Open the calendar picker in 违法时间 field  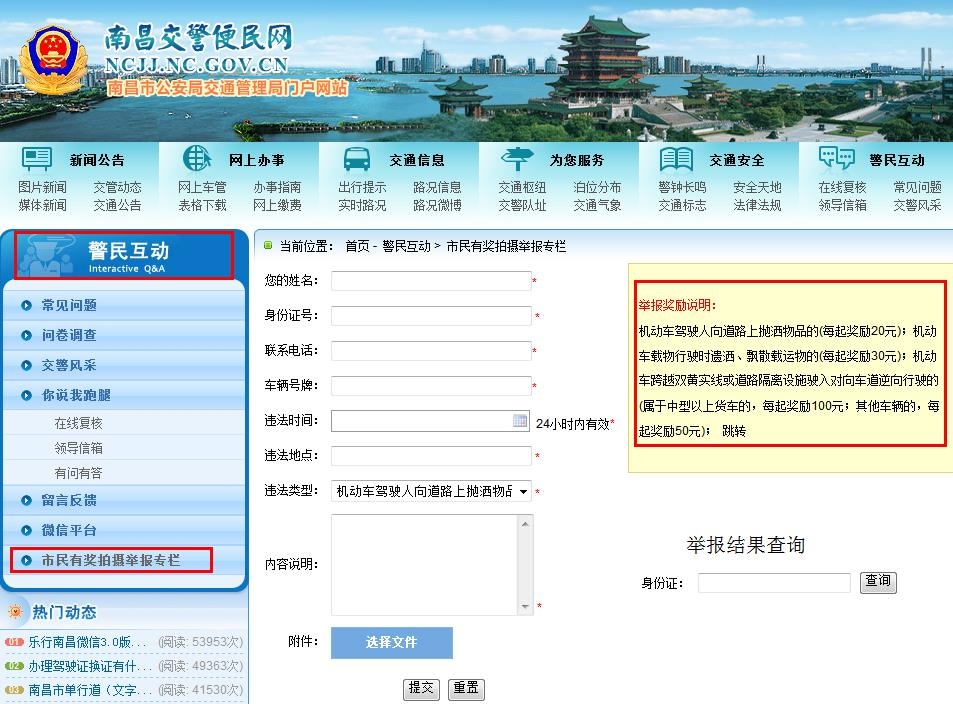520,421
